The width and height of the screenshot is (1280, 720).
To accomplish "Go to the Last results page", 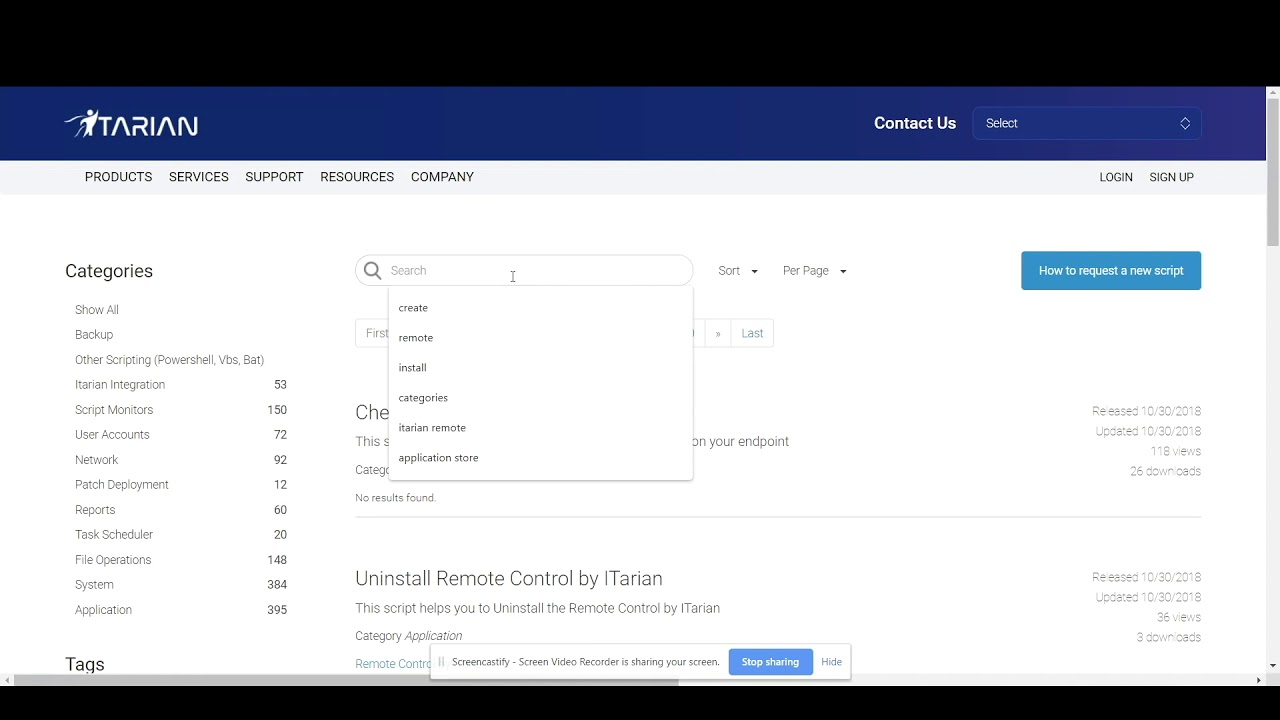I will 752,333.
